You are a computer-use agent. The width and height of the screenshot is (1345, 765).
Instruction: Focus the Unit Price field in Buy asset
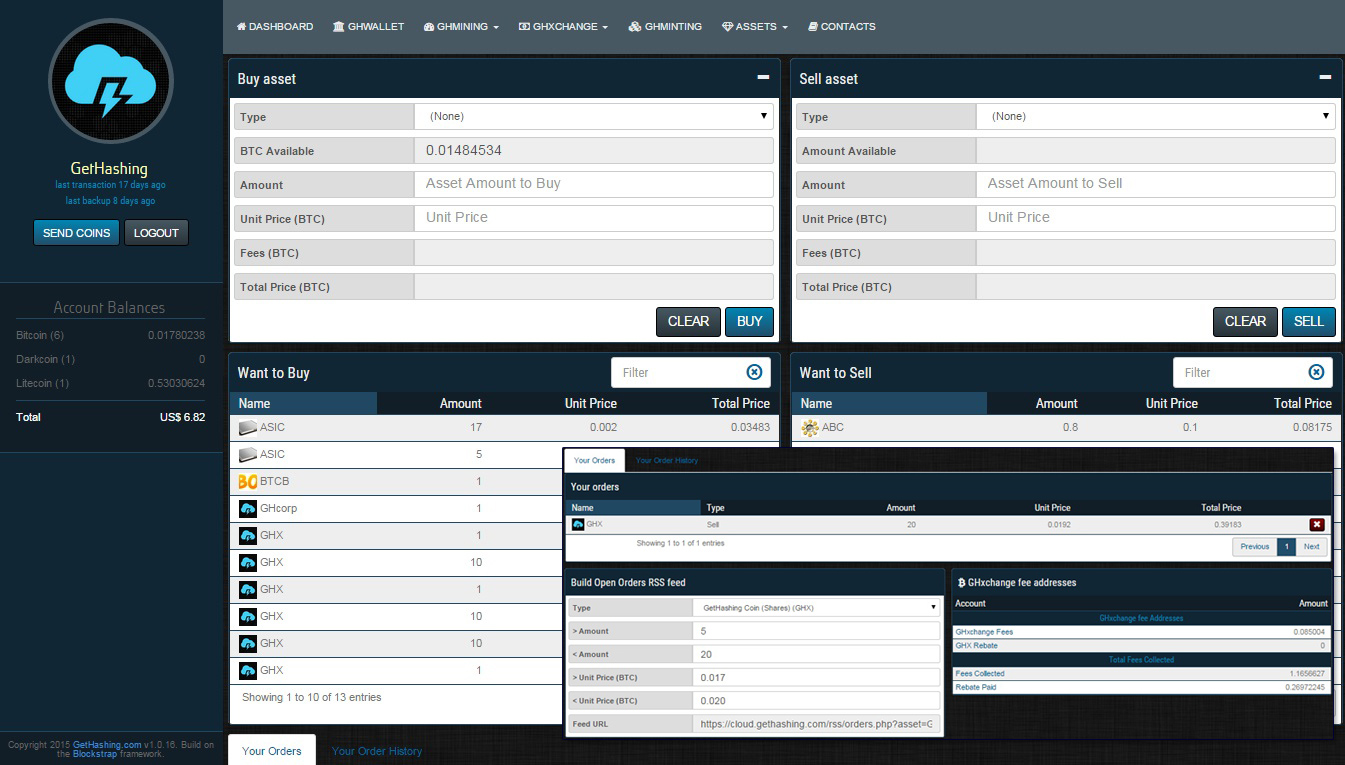tap(594, 218)
